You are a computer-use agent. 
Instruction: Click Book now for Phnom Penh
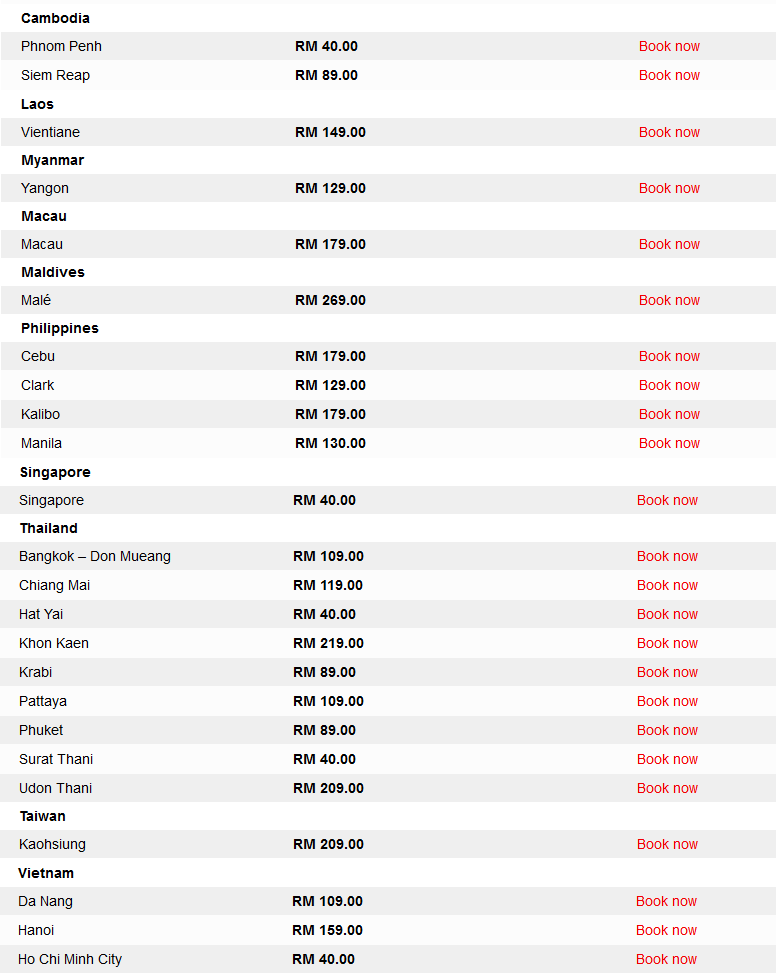tap(669, 46)
